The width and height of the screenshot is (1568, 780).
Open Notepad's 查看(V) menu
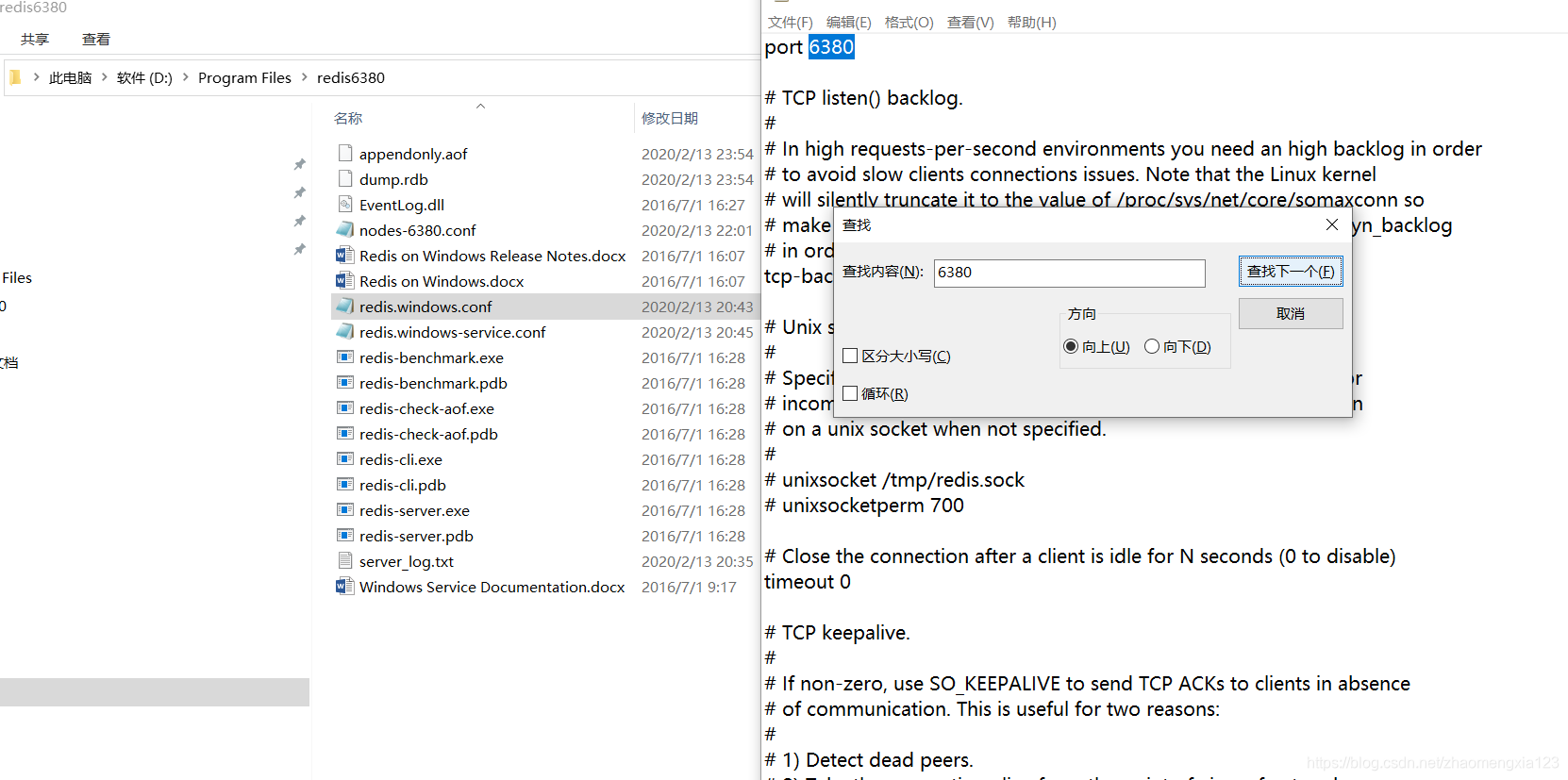(x=970, y=22)
